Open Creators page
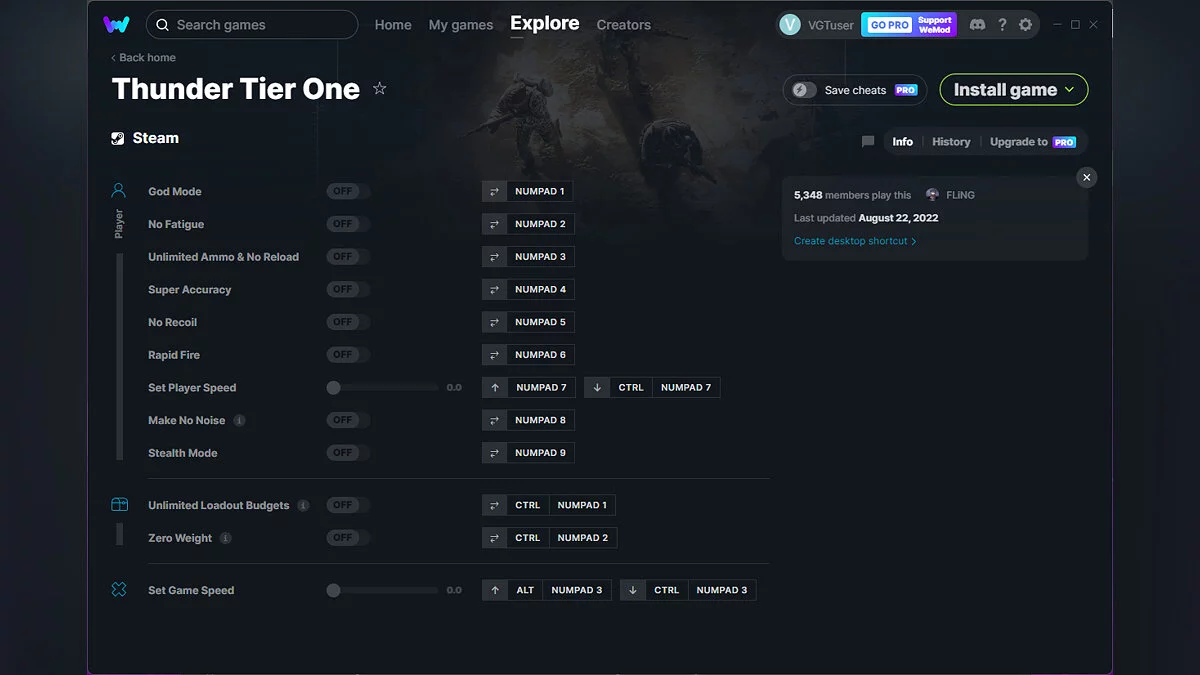Viewport: 1200px width, 675px height. (x=624, y=25)
